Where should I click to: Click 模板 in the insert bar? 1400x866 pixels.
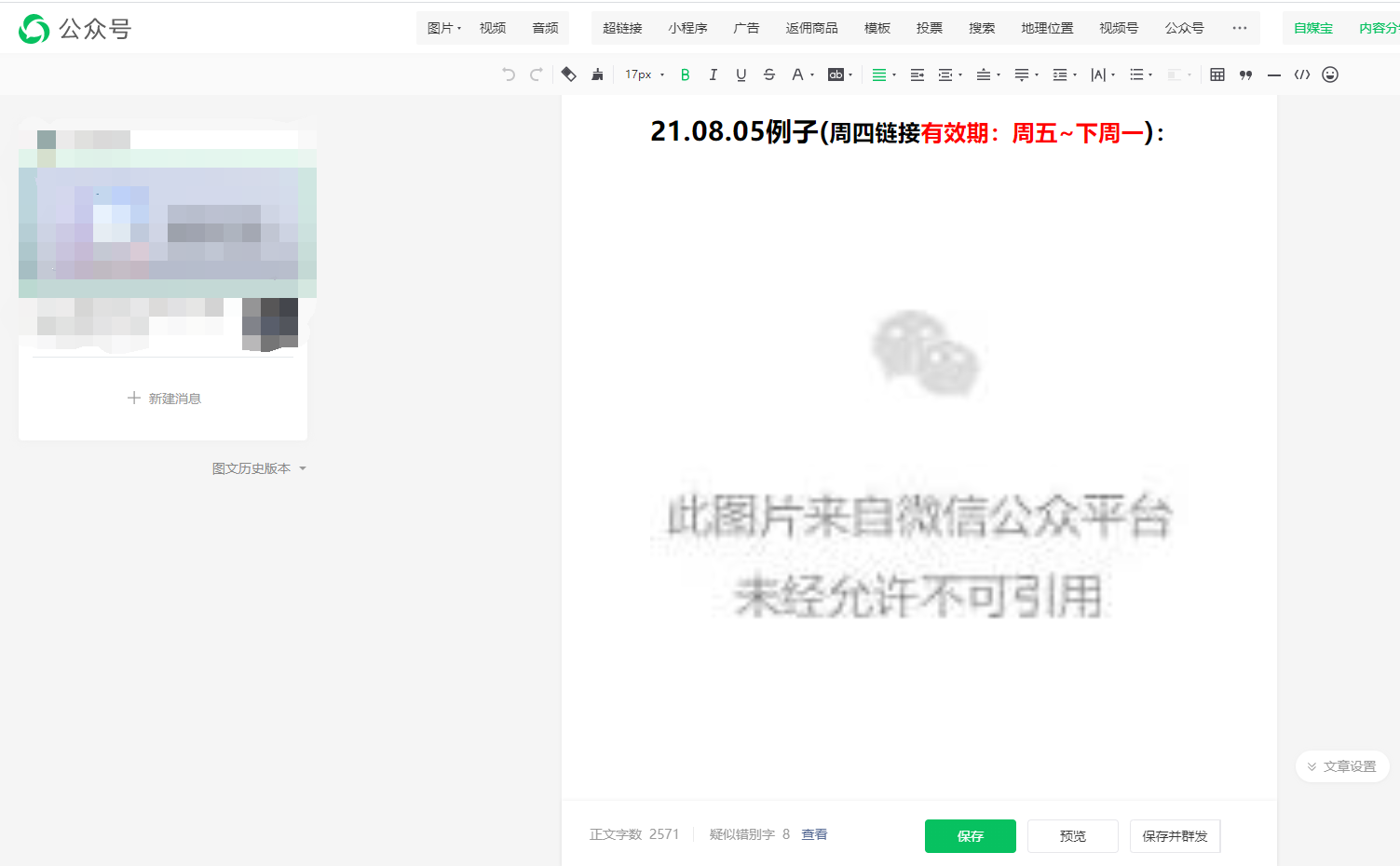(877, 28)
